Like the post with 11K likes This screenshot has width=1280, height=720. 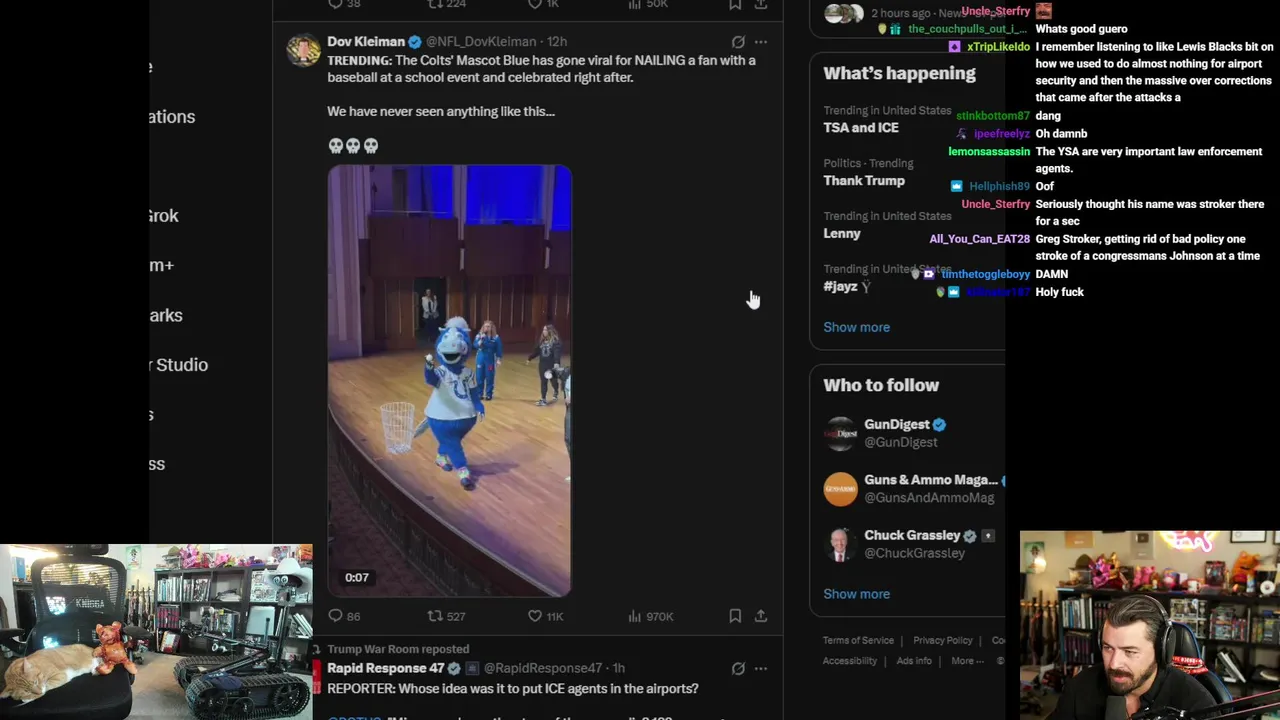pos(545,616)
